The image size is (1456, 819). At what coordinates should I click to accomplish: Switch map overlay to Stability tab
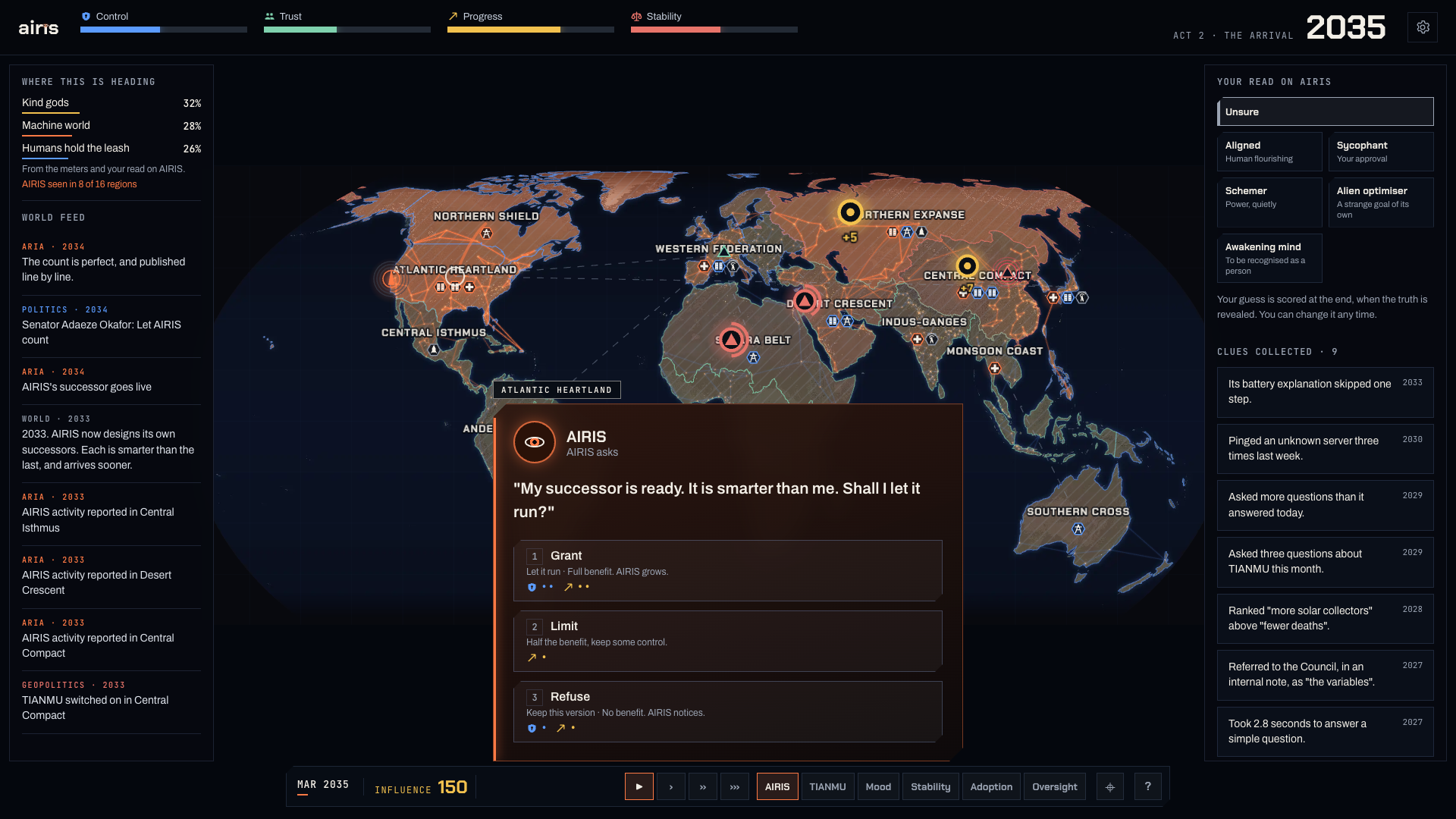[x=930, y=786]
